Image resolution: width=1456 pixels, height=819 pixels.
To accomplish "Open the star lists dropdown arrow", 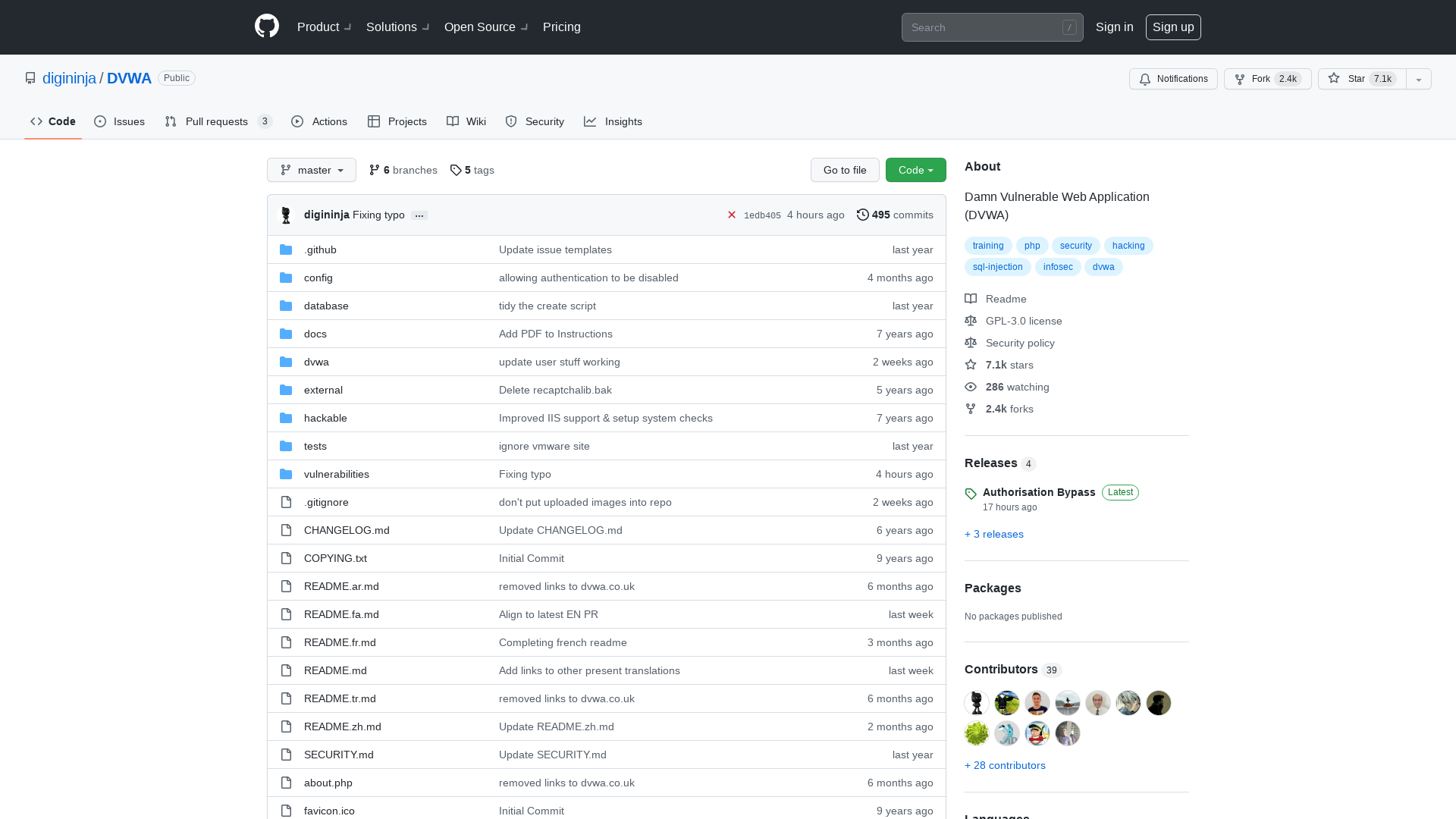I will [x=1419, y=79].
